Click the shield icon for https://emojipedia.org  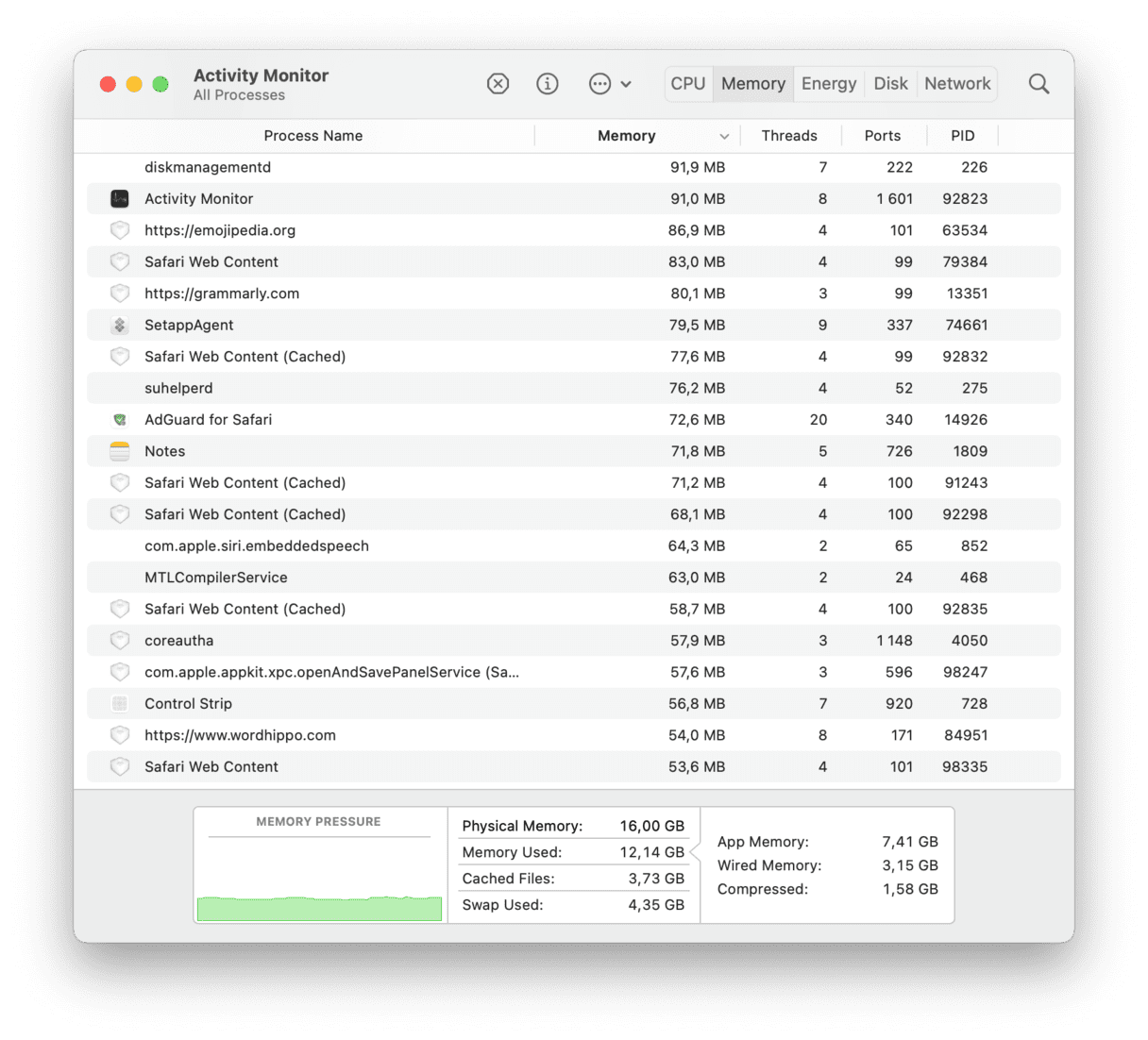click(120, 230)
